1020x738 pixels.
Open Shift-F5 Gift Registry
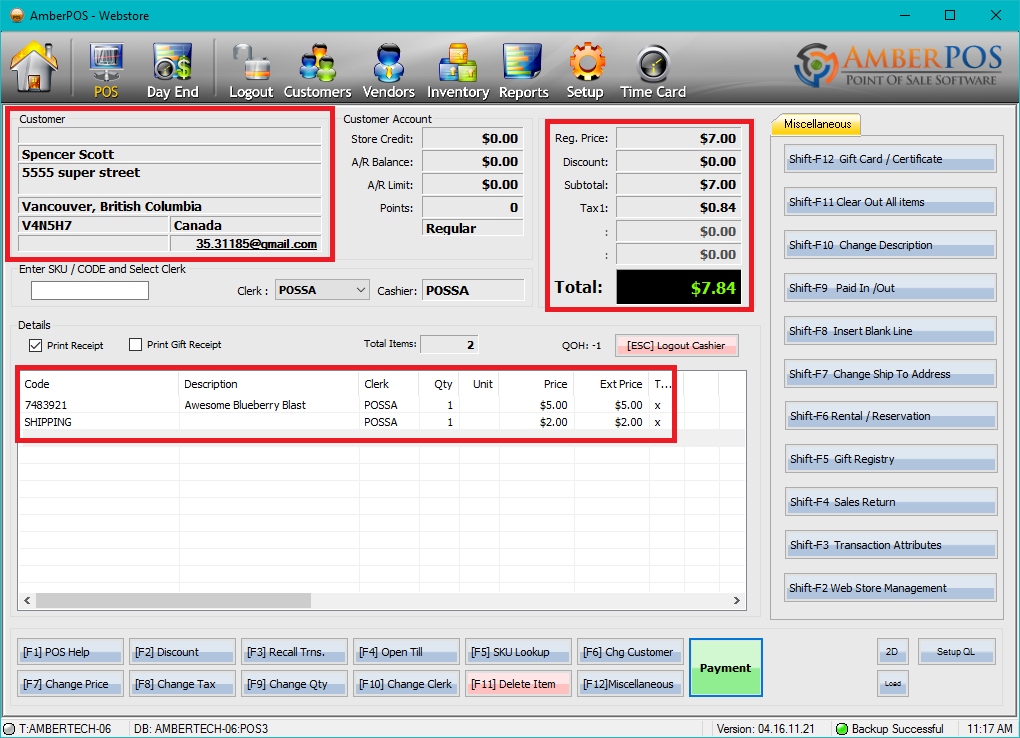890,459
